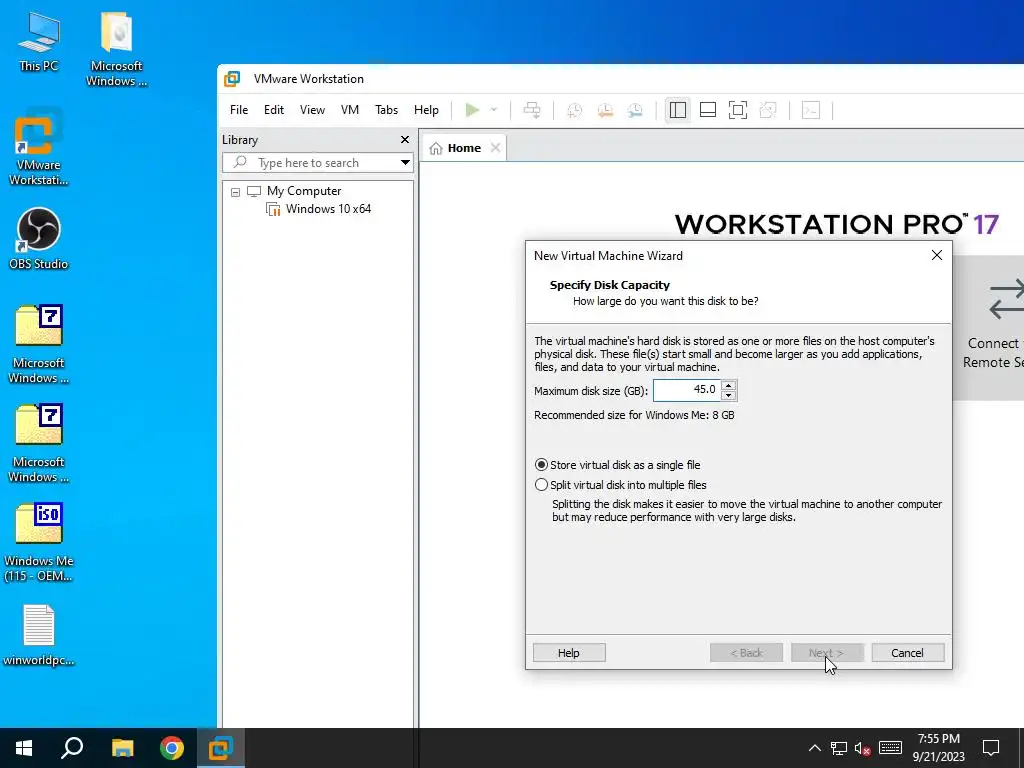Open the Help menu
Image resolution: width=1024 pixels, height=768 pixels.
426,110
